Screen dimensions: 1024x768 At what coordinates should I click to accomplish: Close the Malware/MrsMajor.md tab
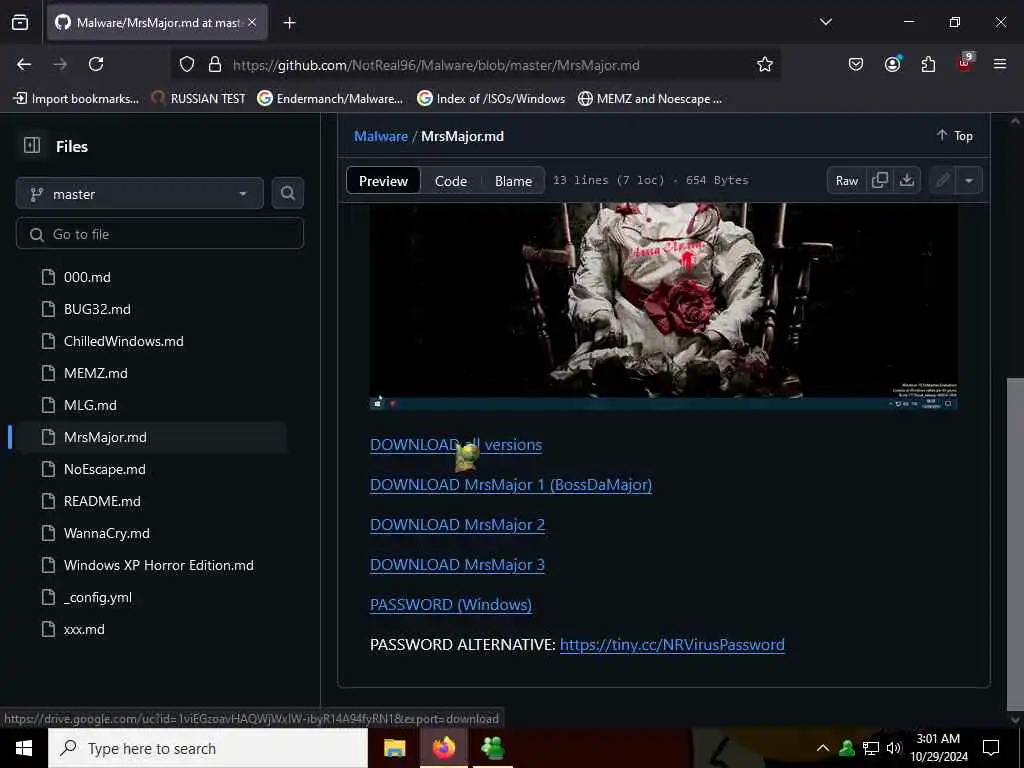(252, 23)
